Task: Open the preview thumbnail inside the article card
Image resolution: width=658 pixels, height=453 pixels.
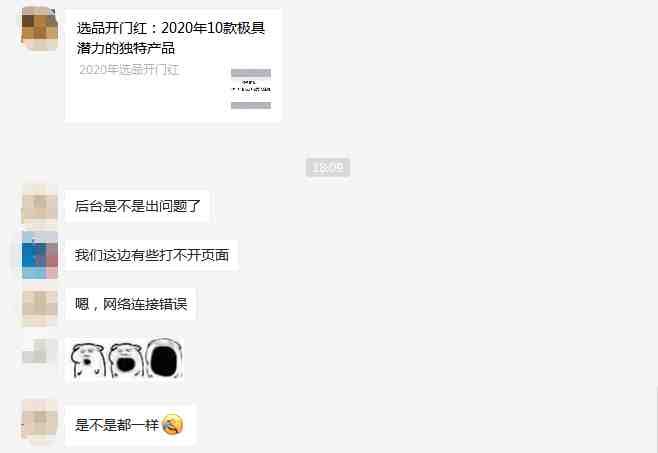Action: click(251, 89)
